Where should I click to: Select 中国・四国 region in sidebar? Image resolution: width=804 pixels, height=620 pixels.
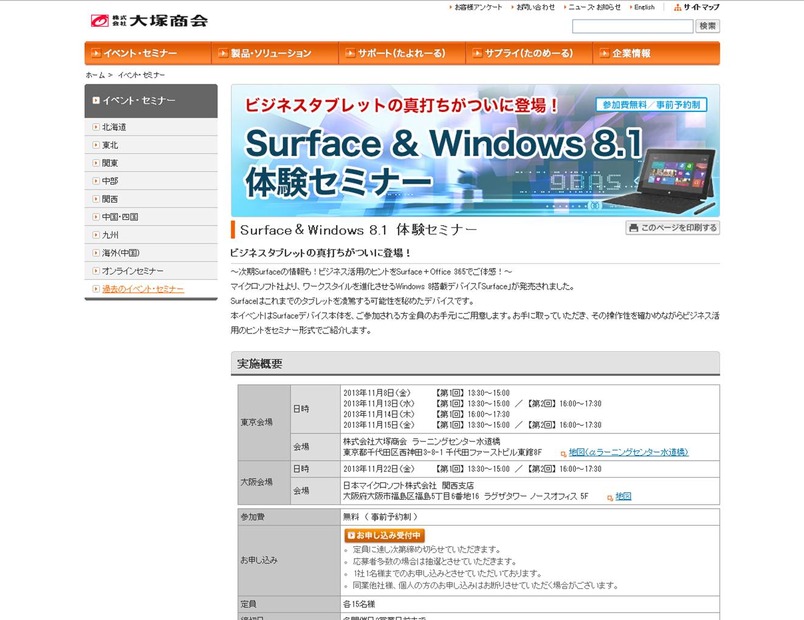point(151,217)
